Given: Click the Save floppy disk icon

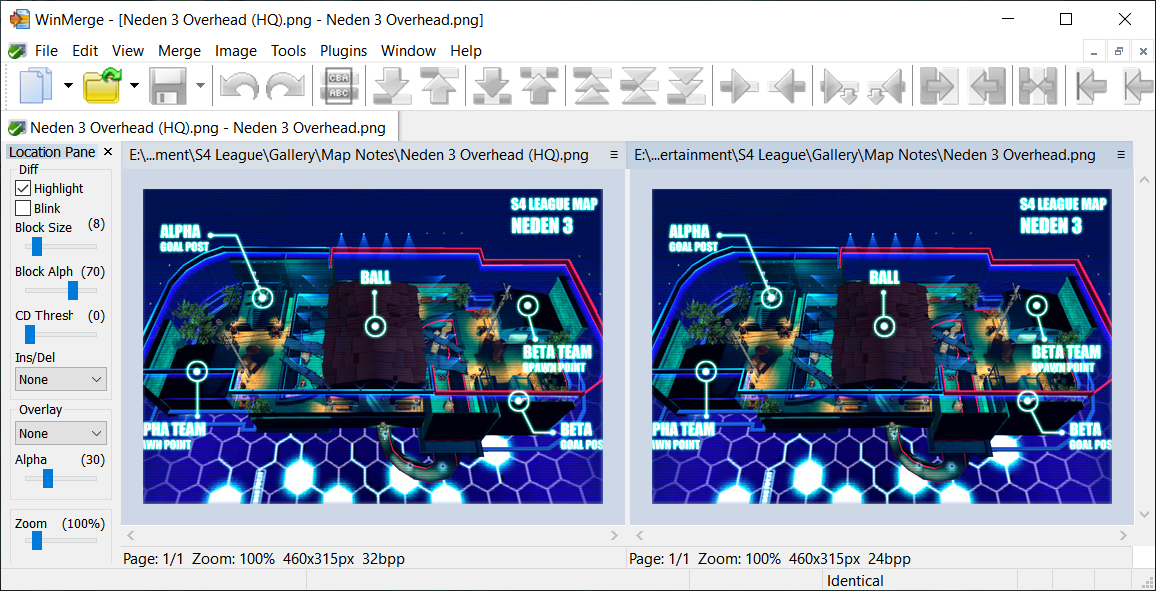Looking at the screenshot, I should (168, 86).
